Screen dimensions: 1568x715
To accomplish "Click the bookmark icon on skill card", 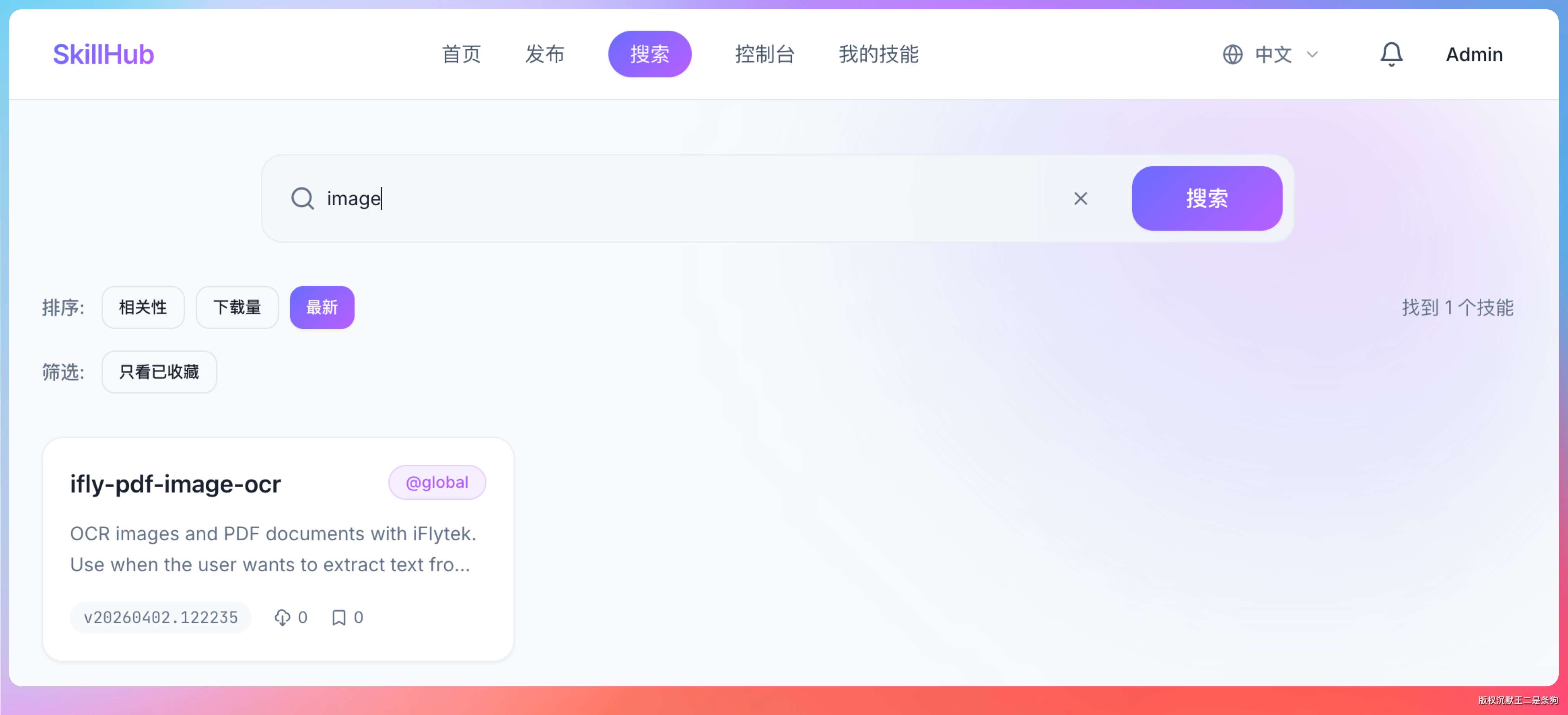I will point(339,618).
